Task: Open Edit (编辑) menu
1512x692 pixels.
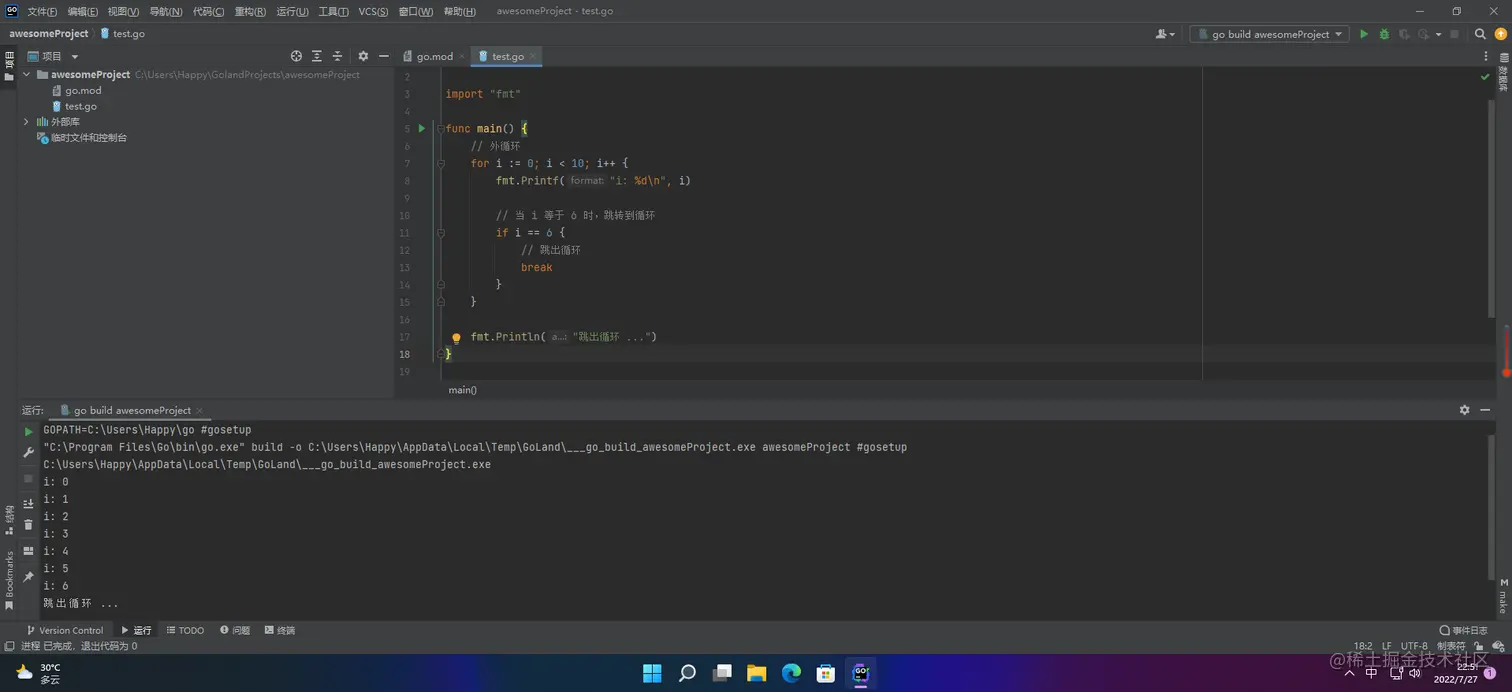Action: pos(83,11)
